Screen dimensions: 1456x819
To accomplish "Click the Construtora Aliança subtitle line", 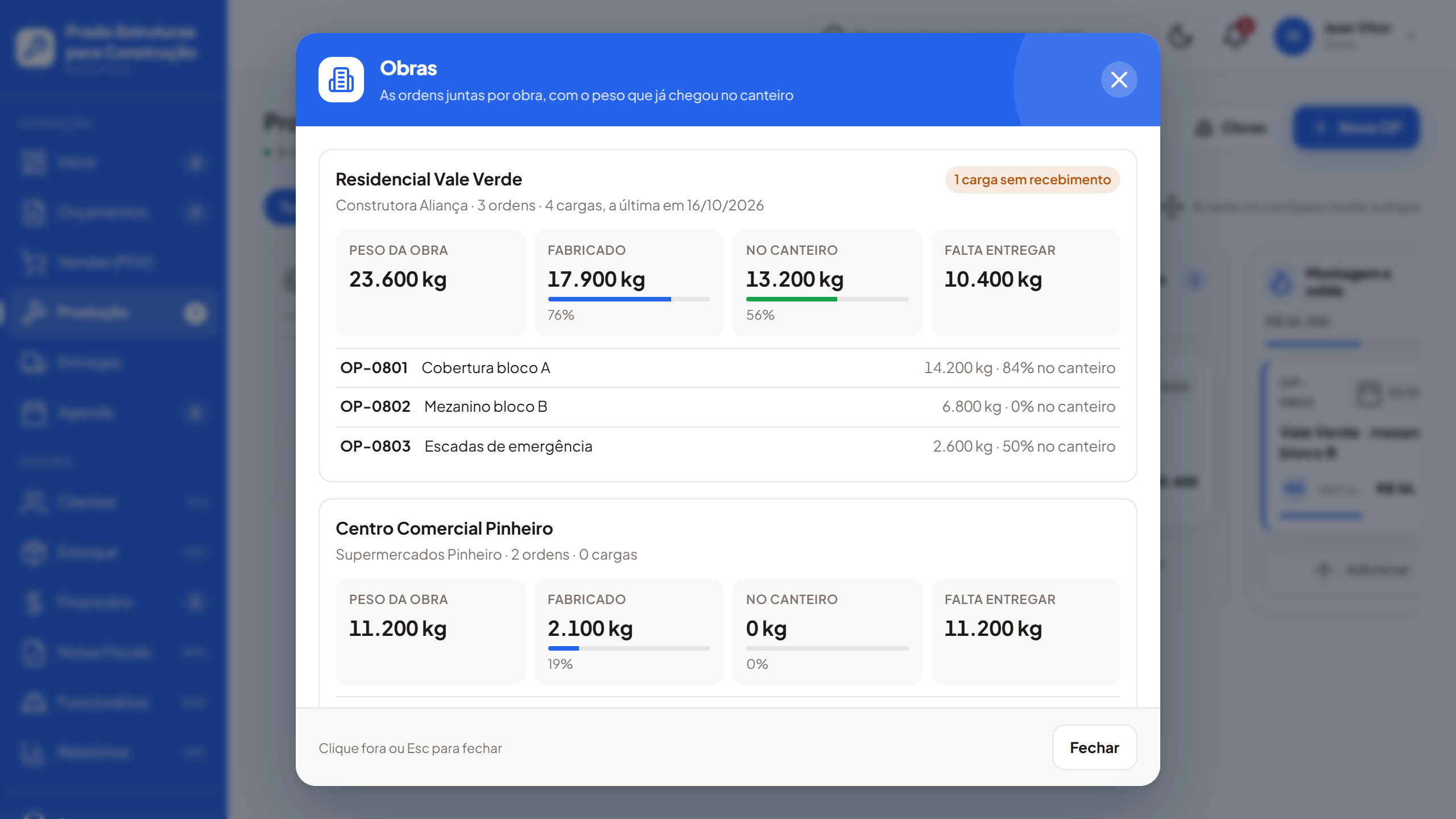I will (x=549, y=205).
